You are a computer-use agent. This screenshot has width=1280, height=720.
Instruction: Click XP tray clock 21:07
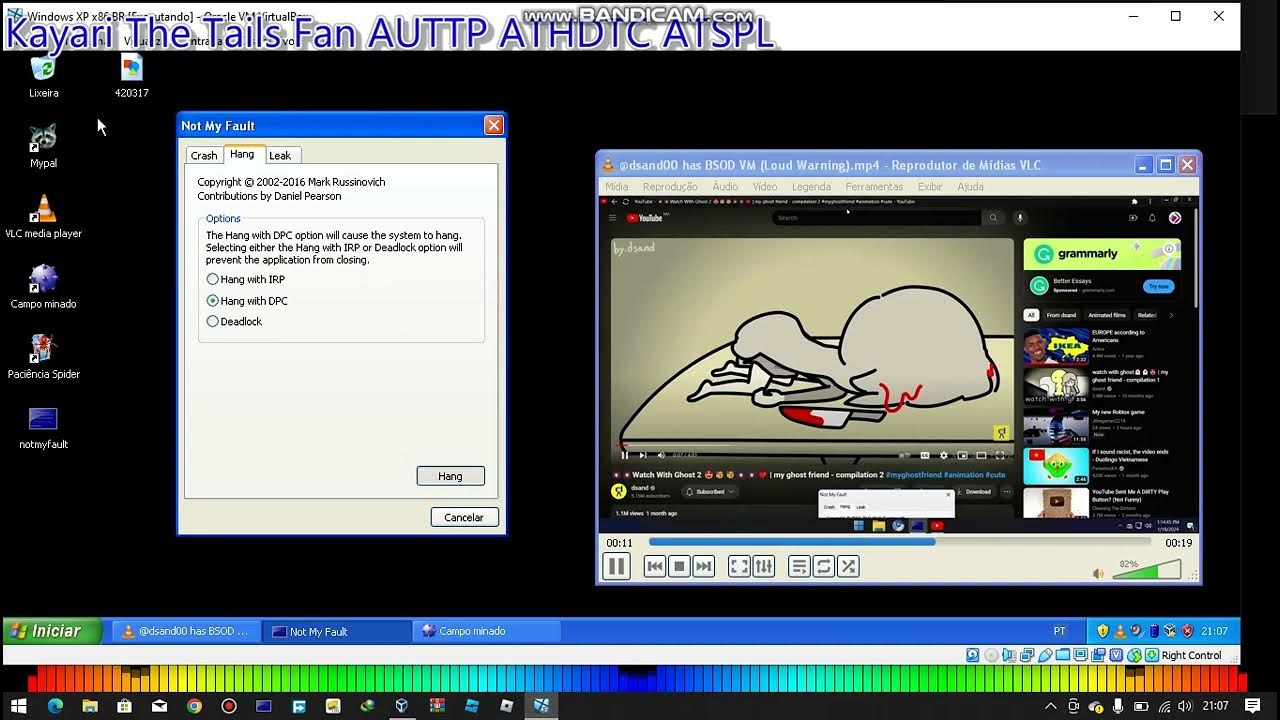[x=1214, y=631]
